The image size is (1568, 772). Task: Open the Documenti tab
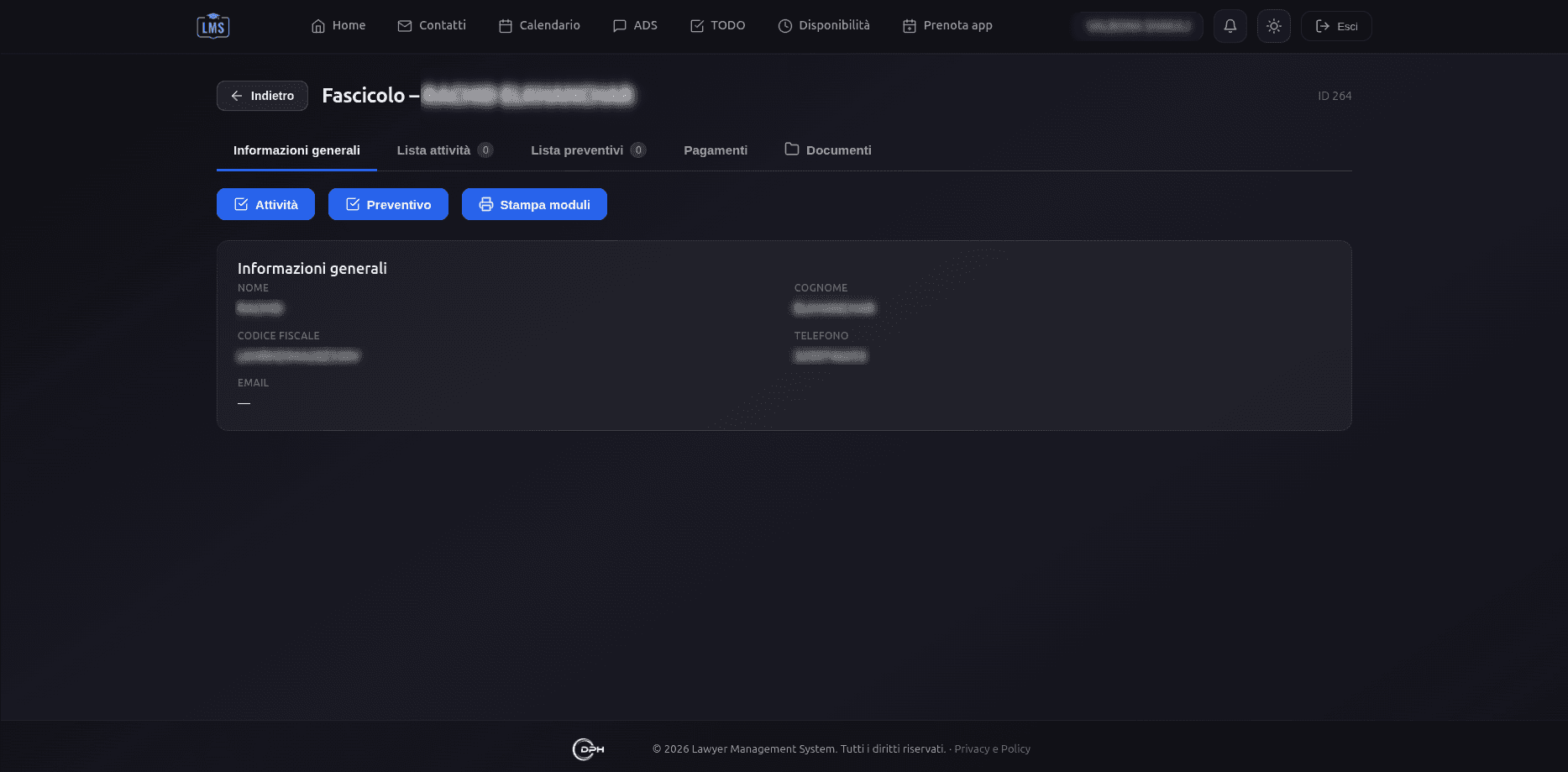(828, 150)
